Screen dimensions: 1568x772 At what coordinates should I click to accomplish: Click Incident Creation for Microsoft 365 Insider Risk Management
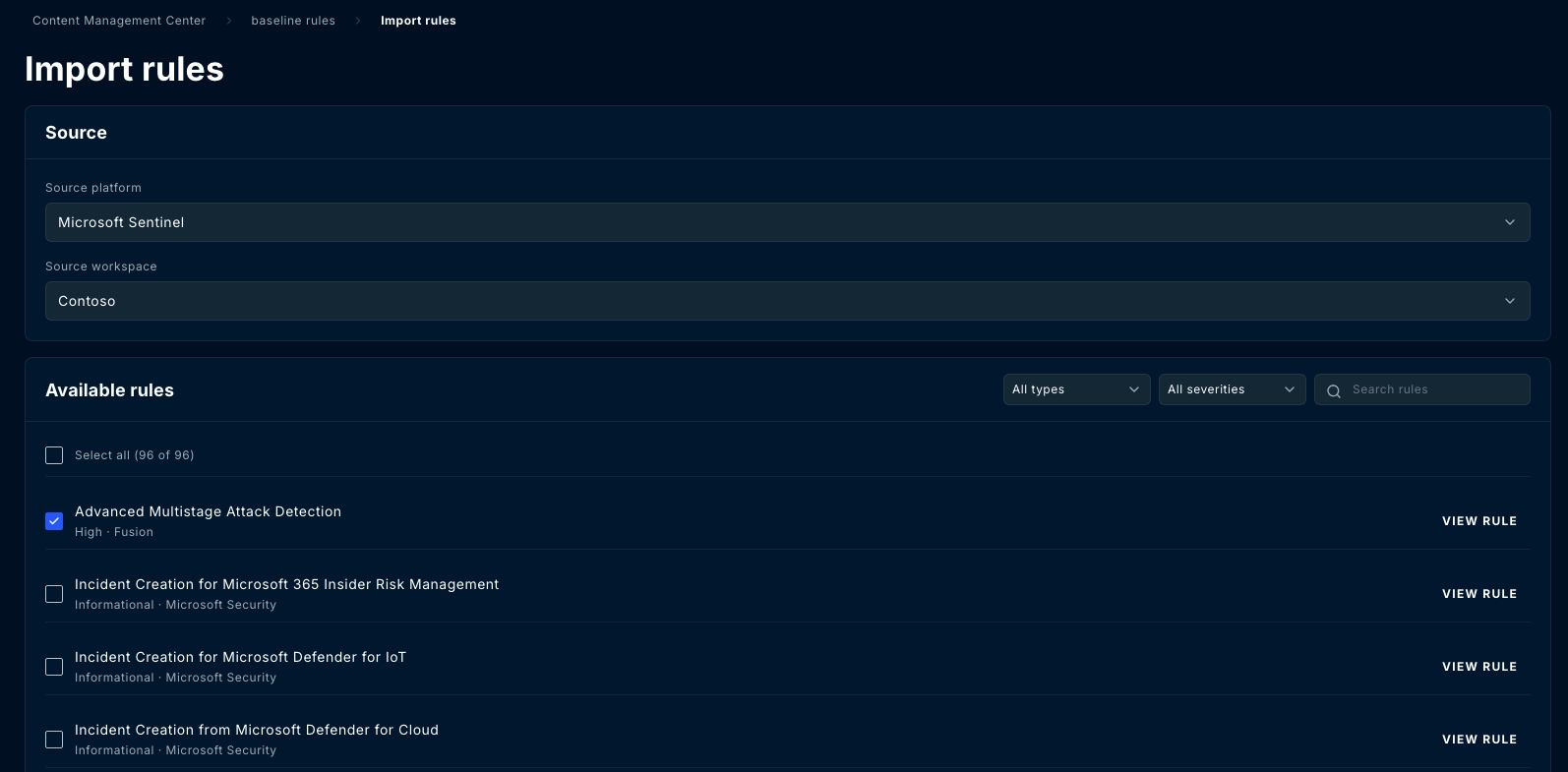[x=286, y=584]
